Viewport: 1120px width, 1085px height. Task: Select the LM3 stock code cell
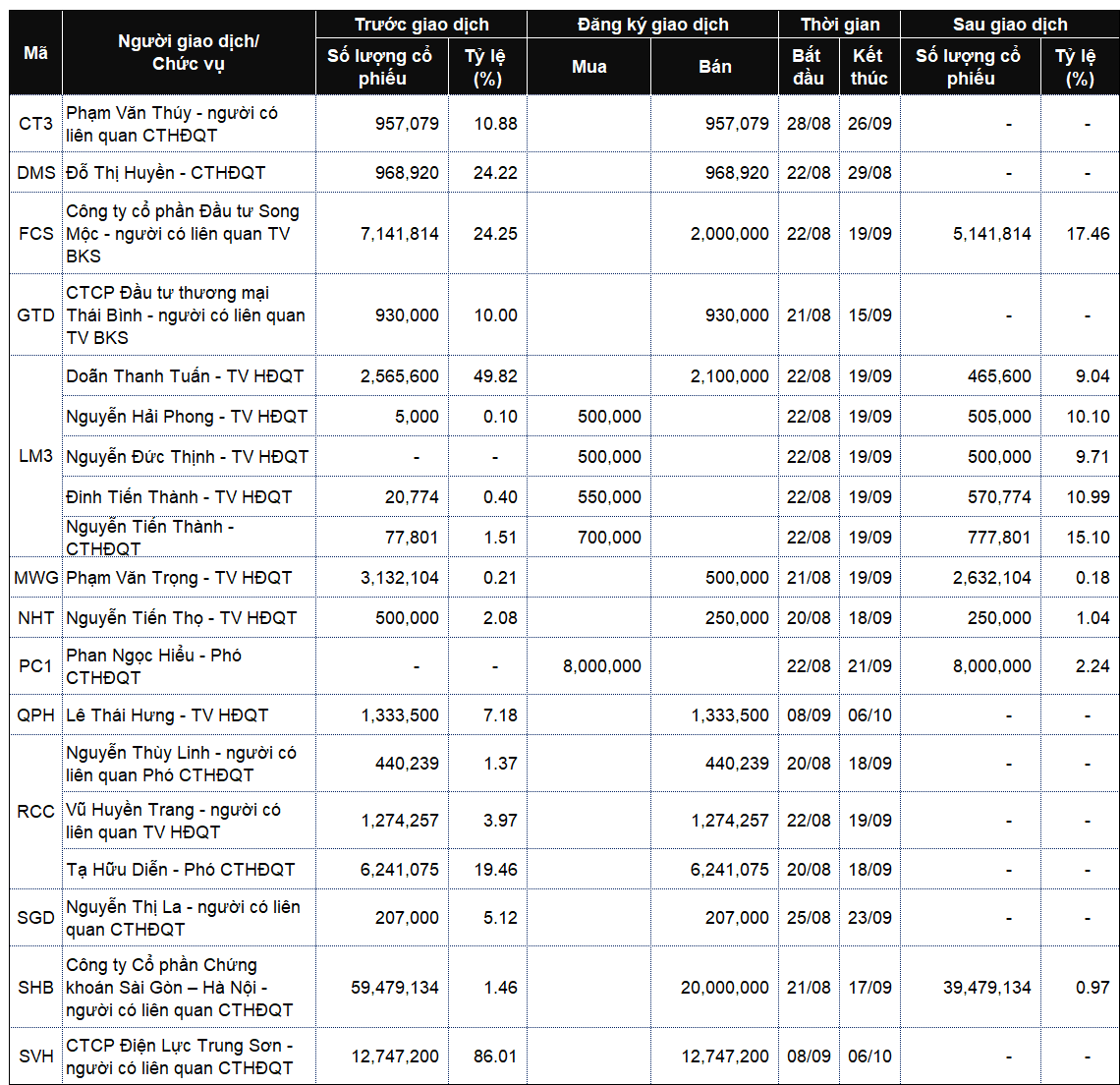[35, 456]
